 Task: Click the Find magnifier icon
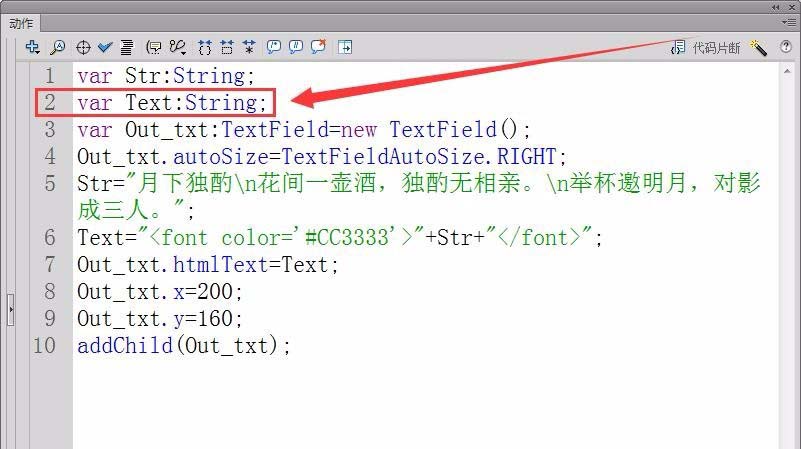[x=57, y=48]
